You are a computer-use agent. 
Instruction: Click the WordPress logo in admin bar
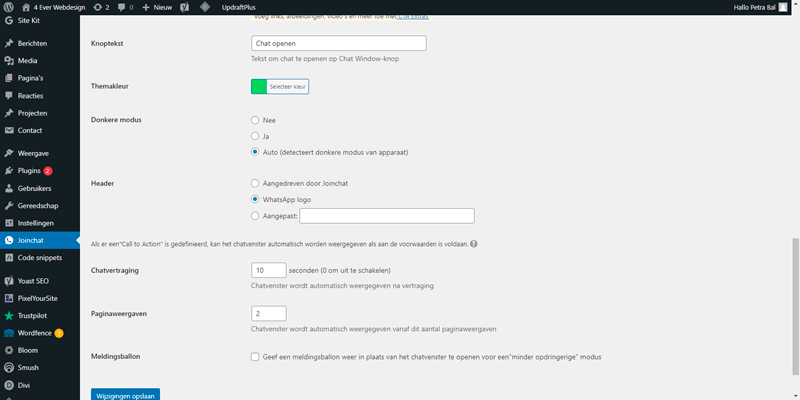click(9, 7)
